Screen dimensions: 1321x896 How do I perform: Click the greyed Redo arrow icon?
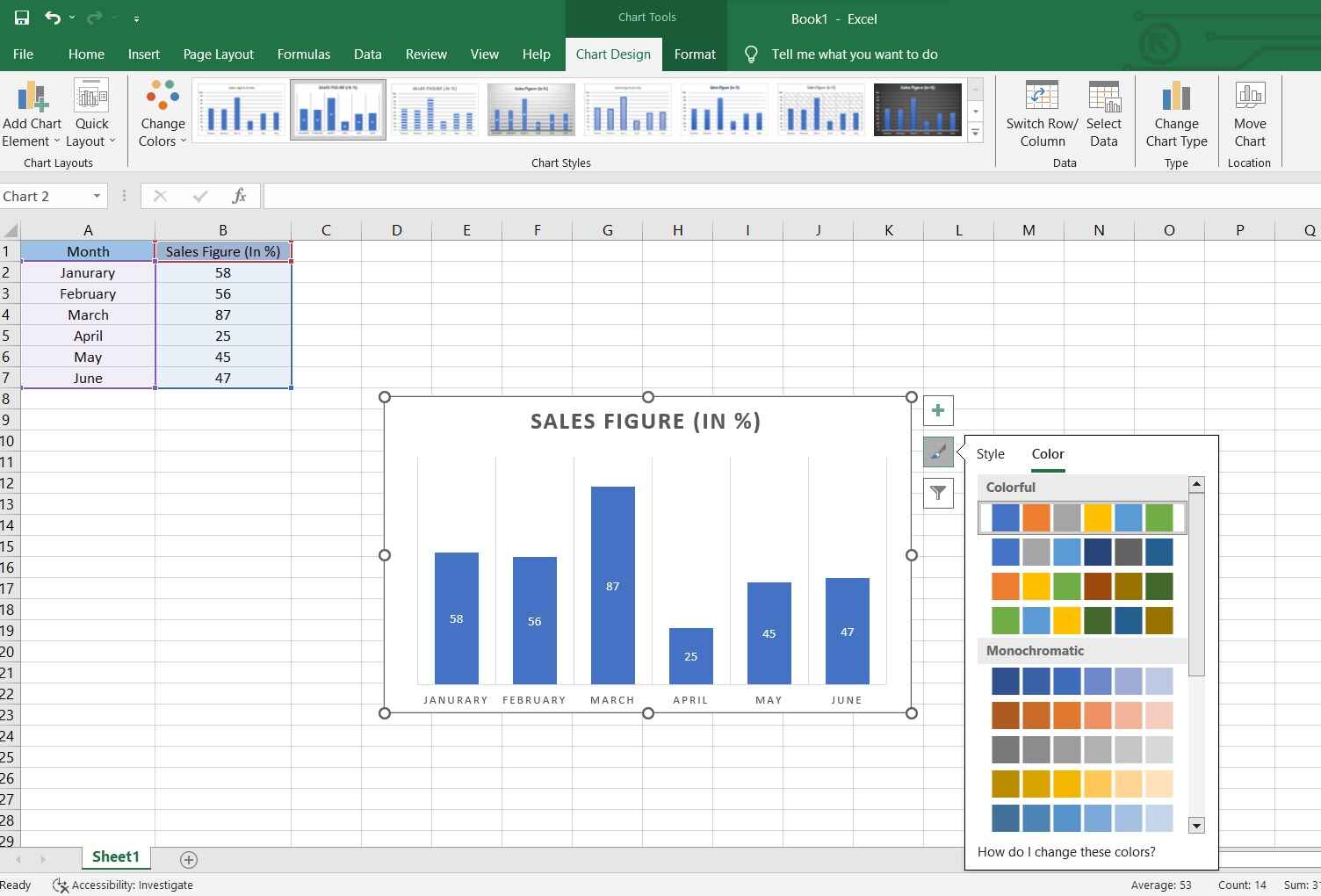[95, 18]
